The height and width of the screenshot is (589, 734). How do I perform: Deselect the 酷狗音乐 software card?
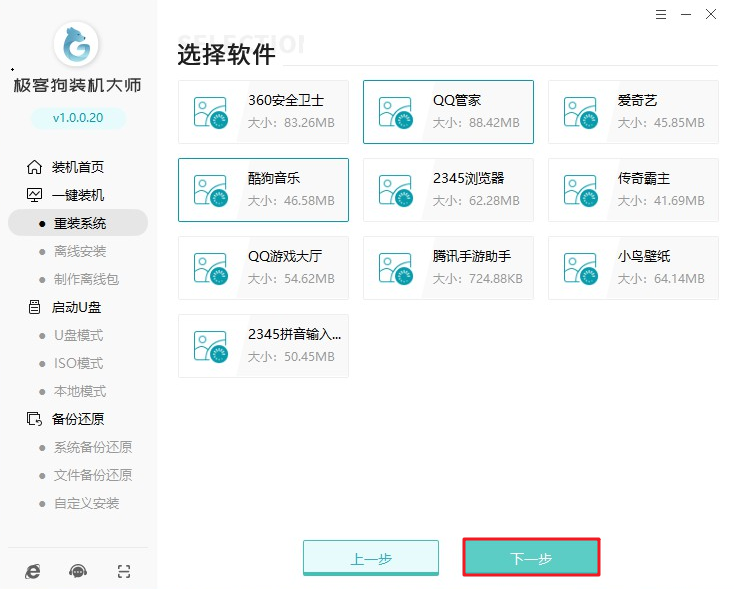click(263, 189)
